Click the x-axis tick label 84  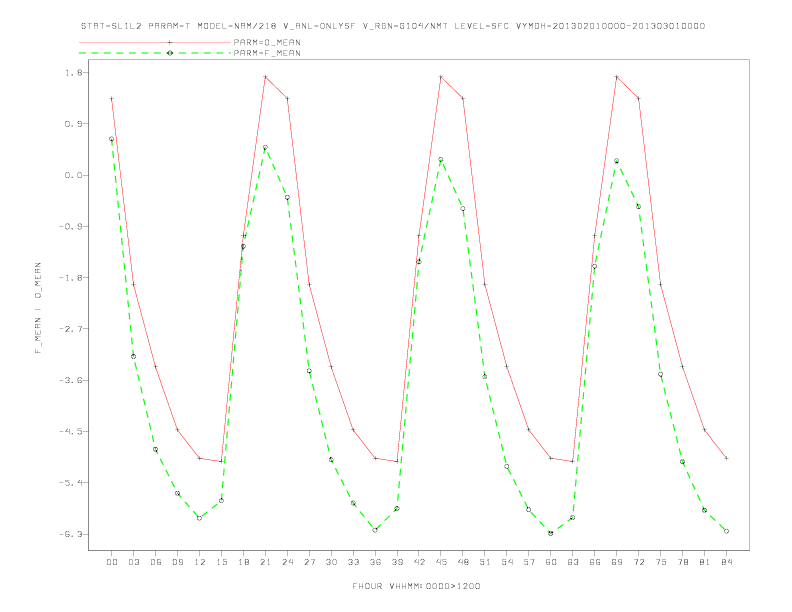point(726,562)
